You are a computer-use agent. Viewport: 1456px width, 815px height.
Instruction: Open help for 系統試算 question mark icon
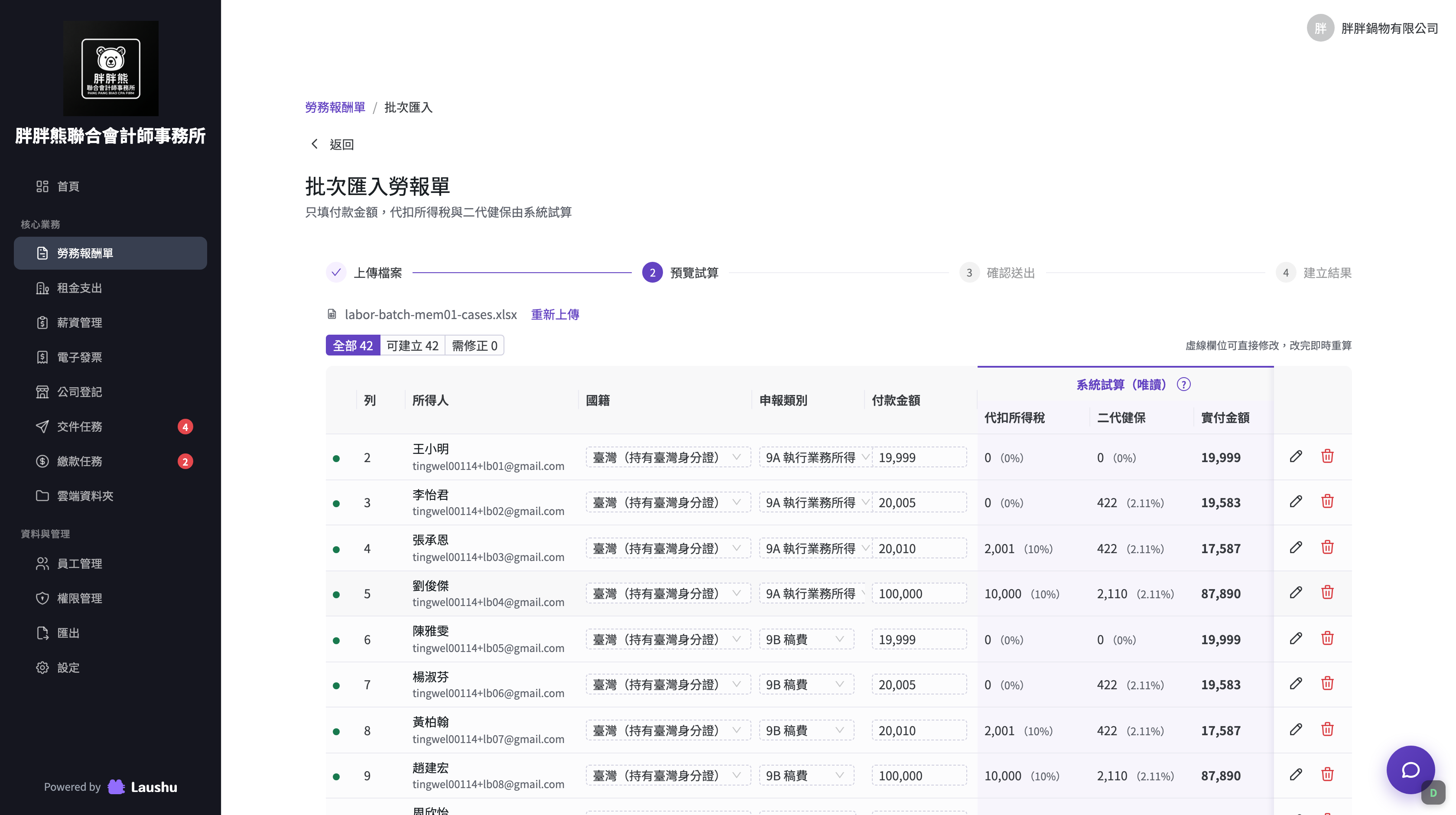tap(1183, 385)
